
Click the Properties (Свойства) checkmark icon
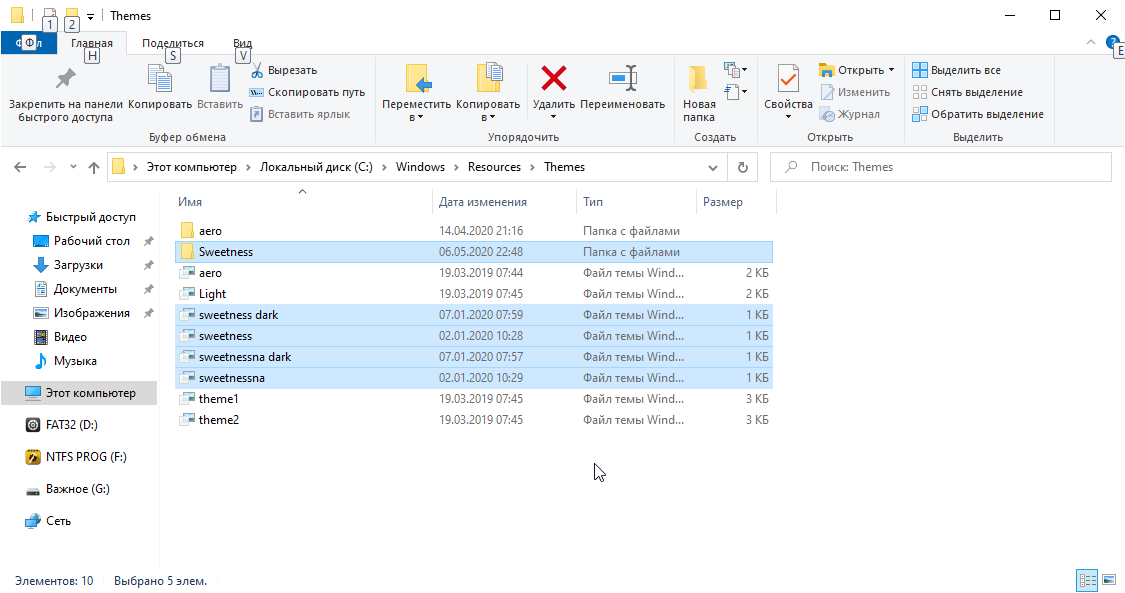(788, 79)
